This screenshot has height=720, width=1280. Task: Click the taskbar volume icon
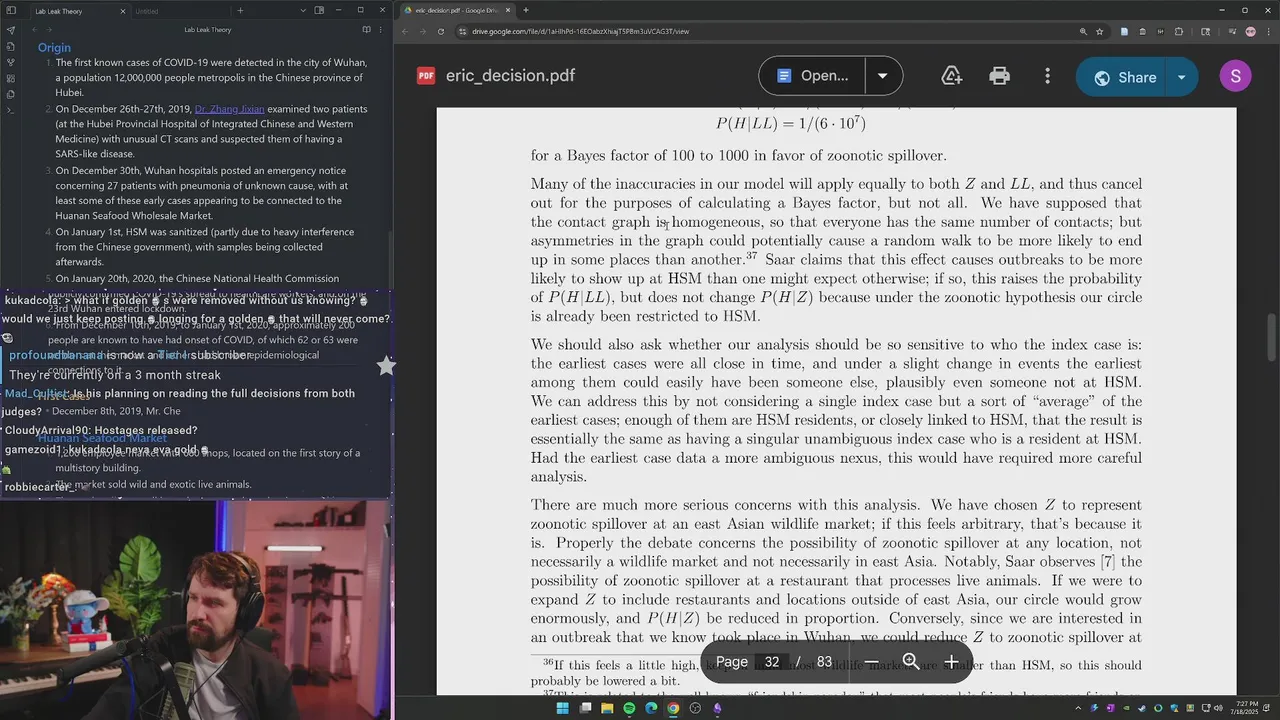[x=1218, y=708]
